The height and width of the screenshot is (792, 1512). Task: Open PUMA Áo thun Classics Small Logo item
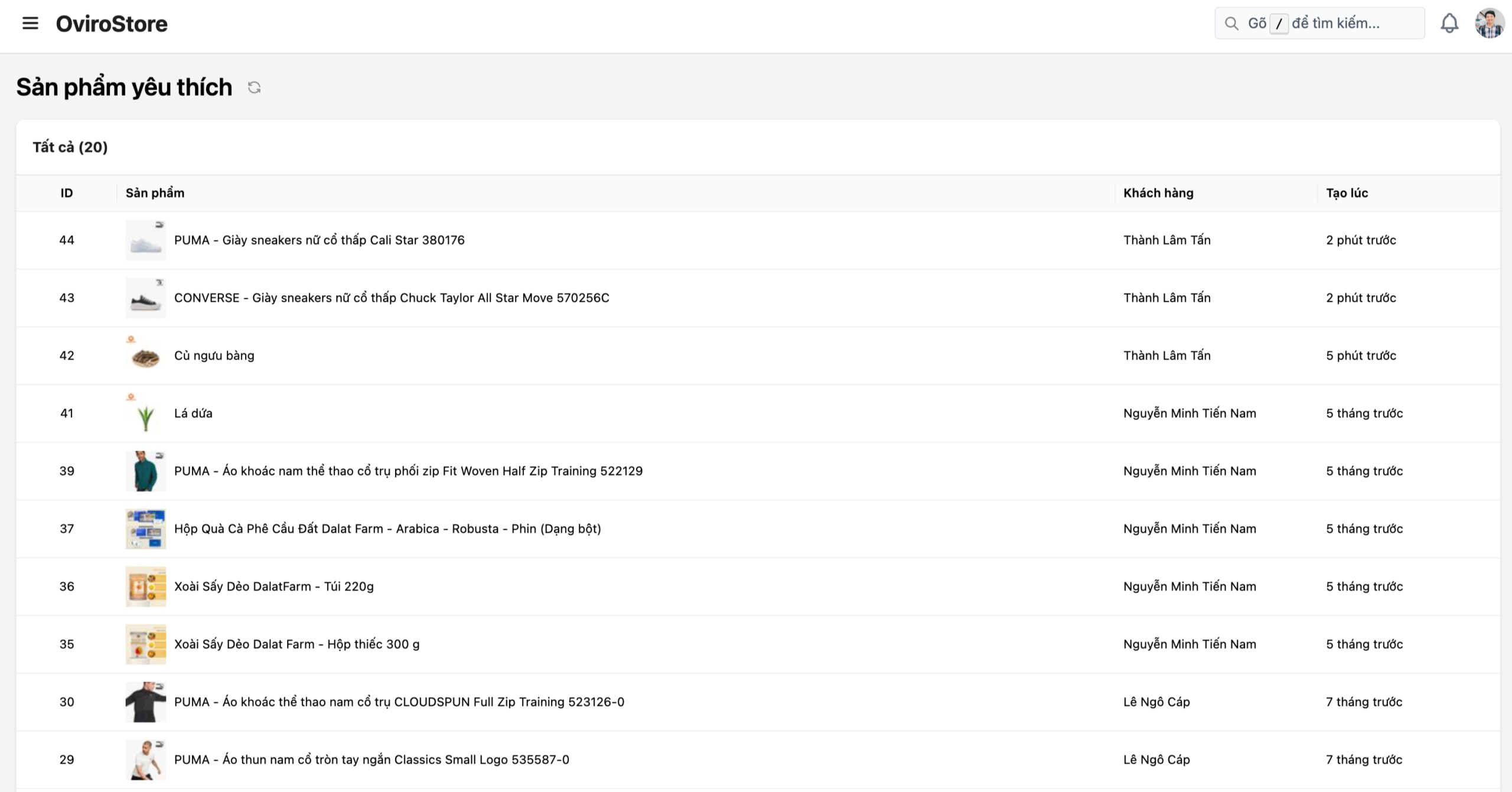click(x=371, y=760)
